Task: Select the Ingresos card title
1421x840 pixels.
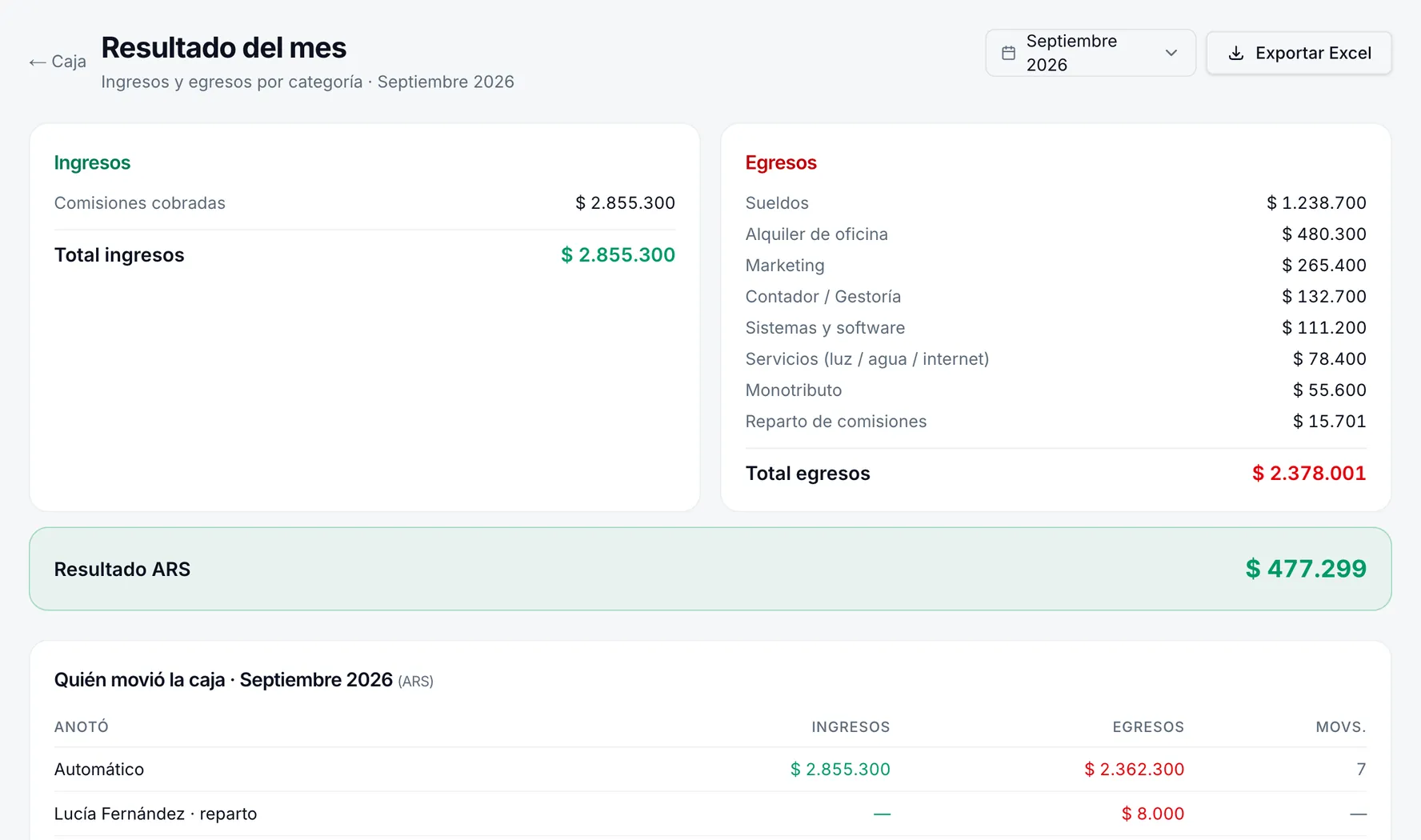Action: pos(92,162)
